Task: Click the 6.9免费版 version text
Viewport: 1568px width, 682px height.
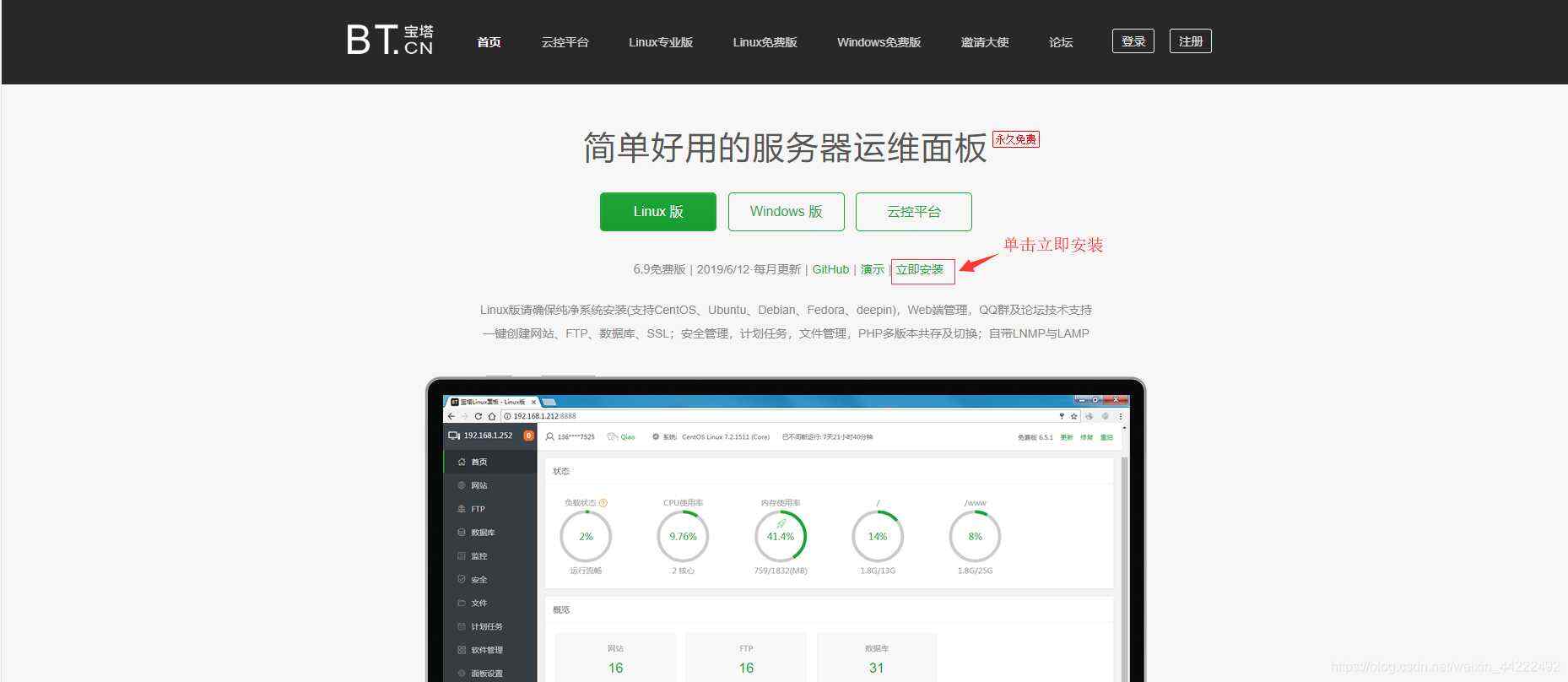Action: 659,269
